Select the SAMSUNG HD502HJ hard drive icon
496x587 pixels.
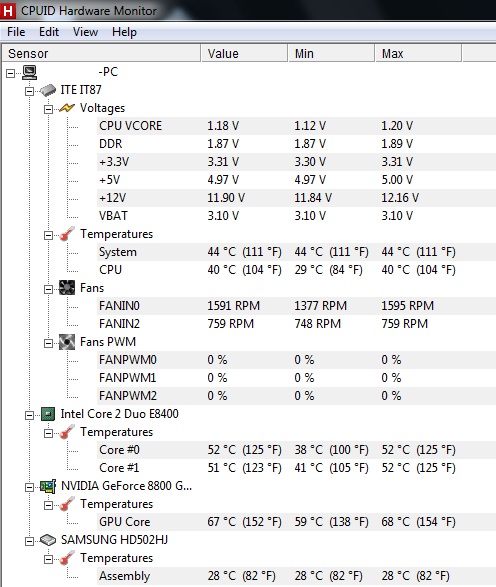[48, 540]
